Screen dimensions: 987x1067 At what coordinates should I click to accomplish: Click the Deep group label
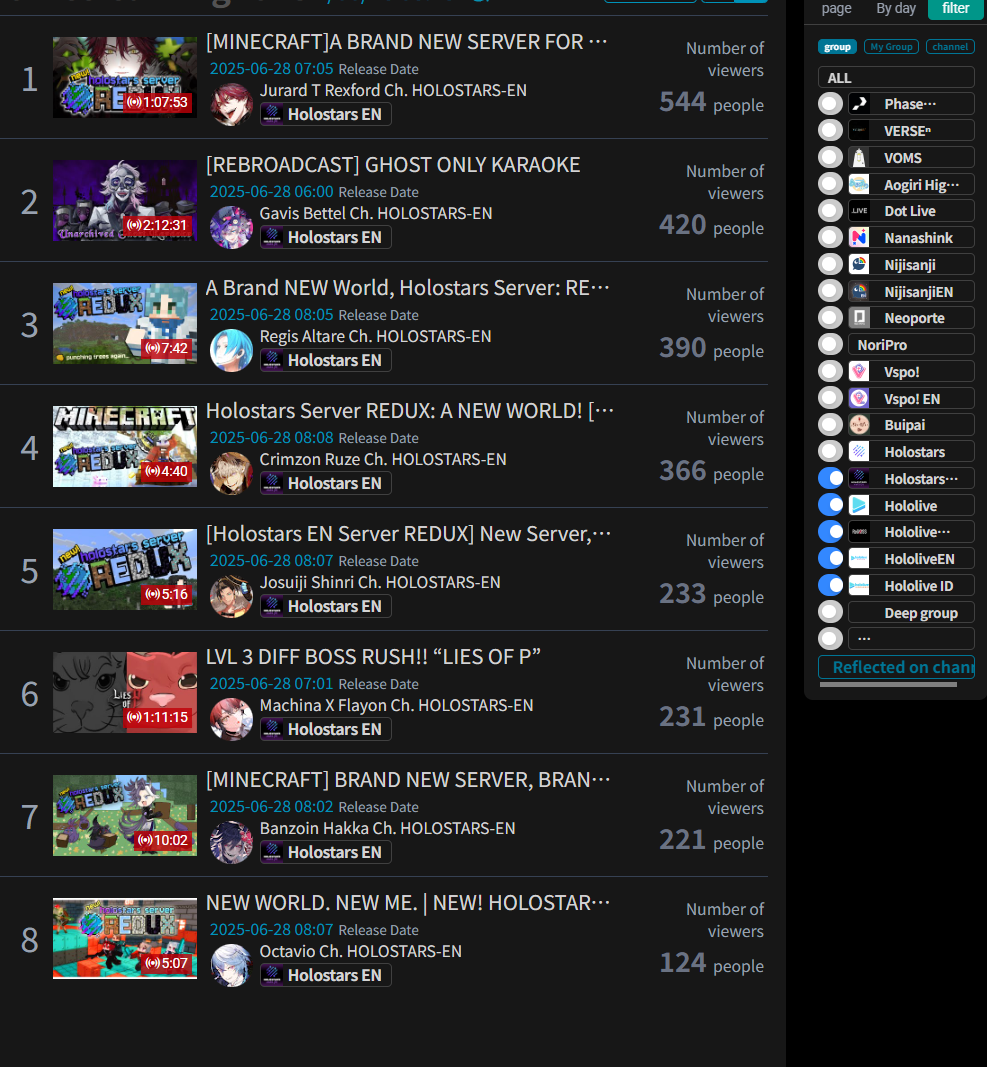[911, 612]
